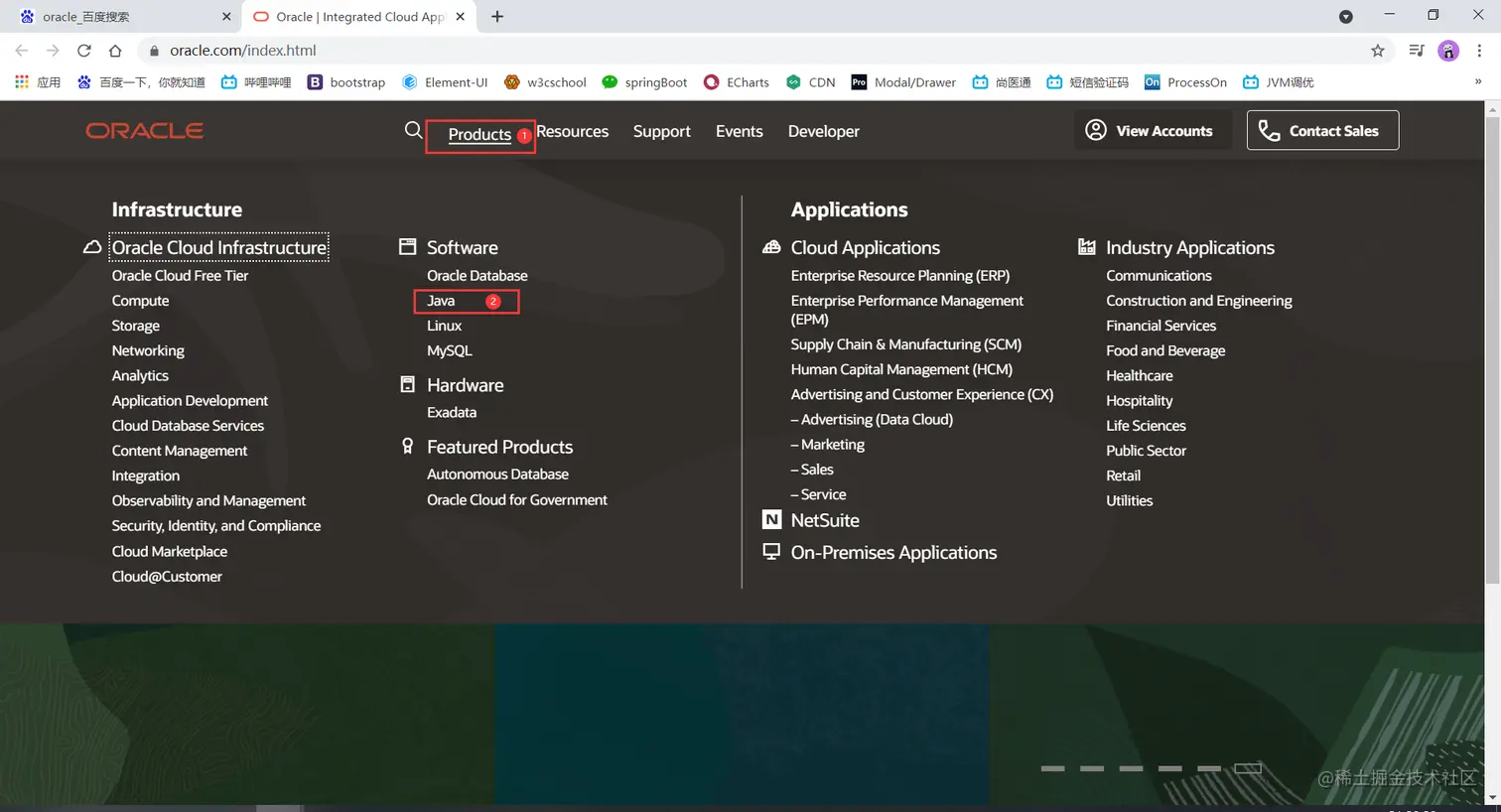This screenshot has height=812, width=1501.
Task: Open the Industry Applications heading link
Action: coord(1190,247)
